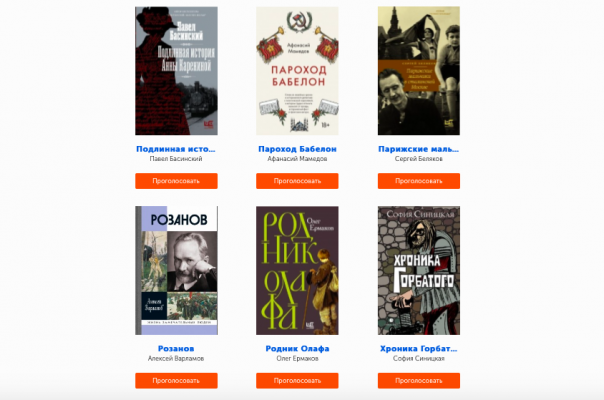Viewport: 604px width, 400px height.
Task: Open the Розанов book cover image
Action: tap(176, 270)
